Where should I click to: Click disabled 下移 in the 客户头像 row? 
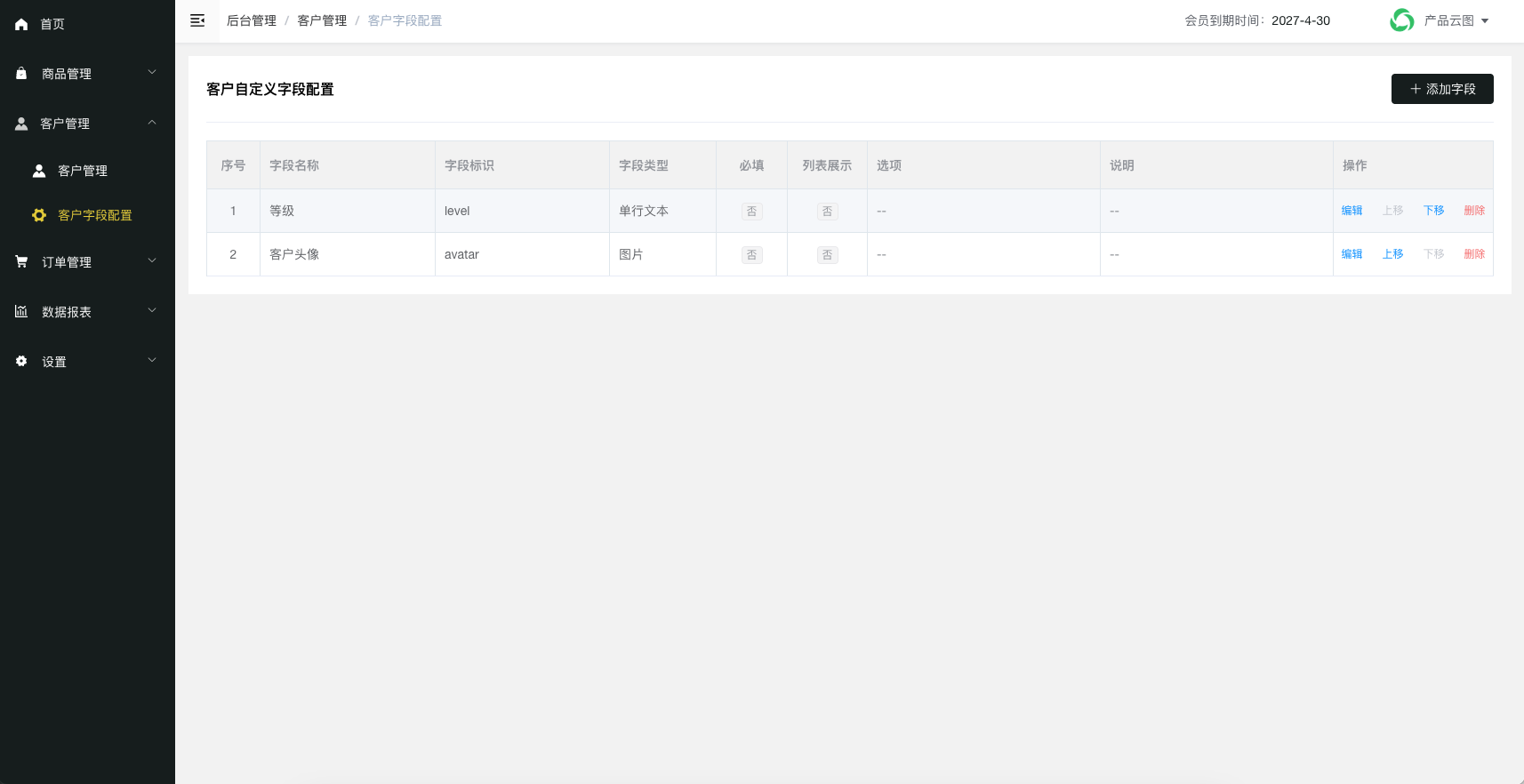(1433, 254)
